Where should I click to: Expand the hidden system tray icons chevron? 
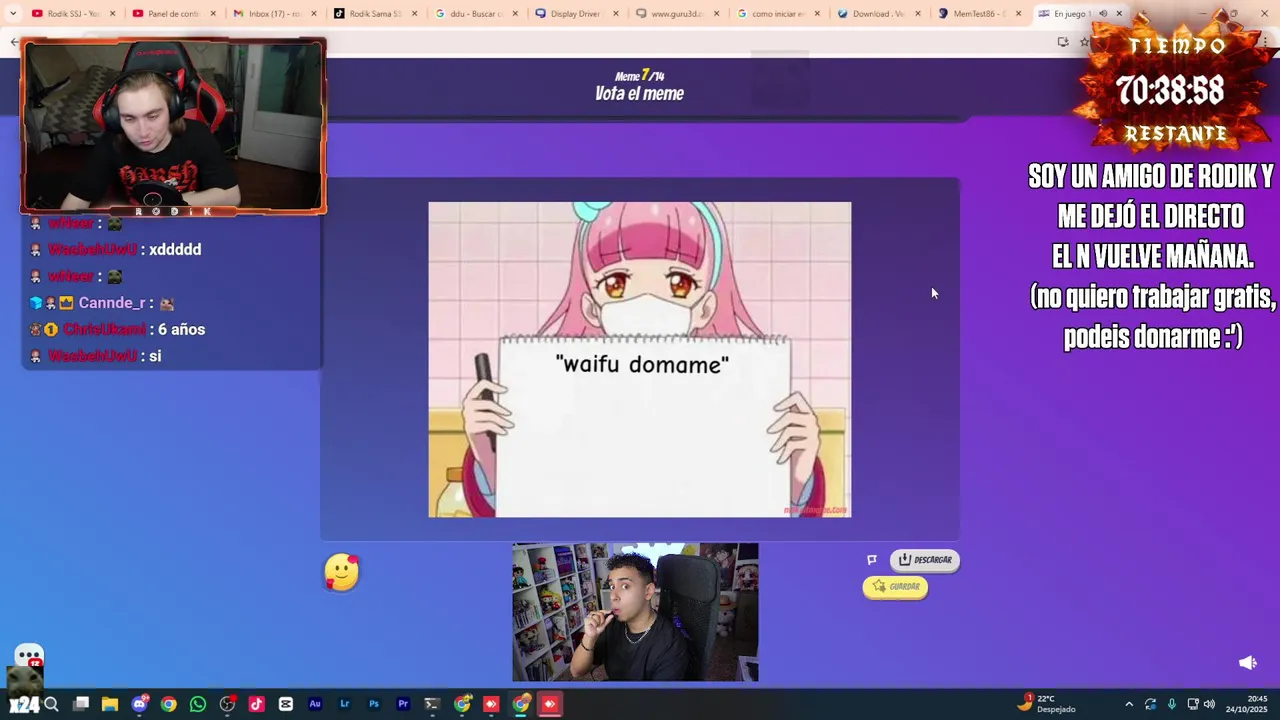pyautogui.click(x=1129, y=705)
